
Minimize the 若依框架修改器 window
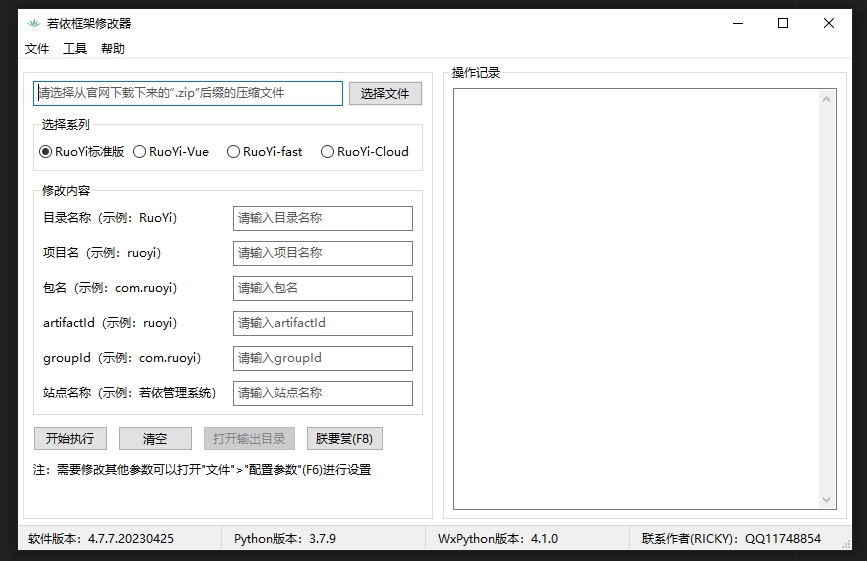tap(738, 23)
